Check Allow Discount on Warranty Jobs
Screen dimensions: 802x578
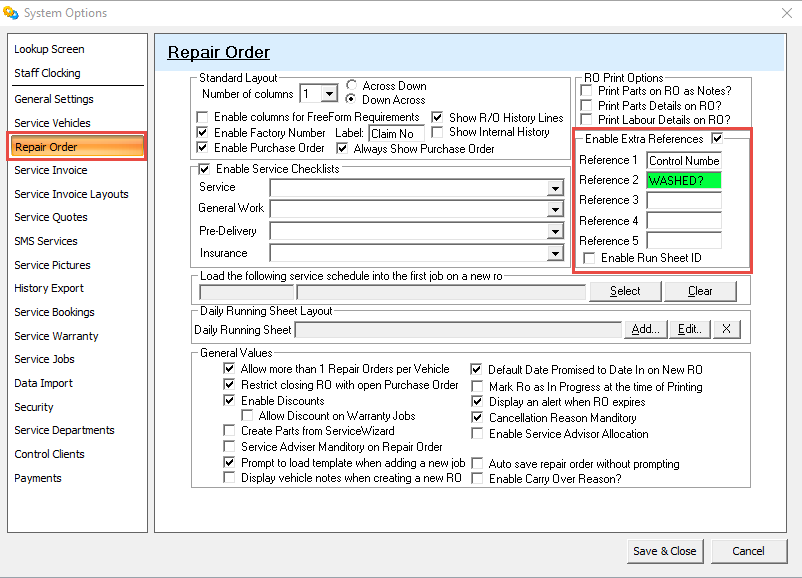coord(247,415)
